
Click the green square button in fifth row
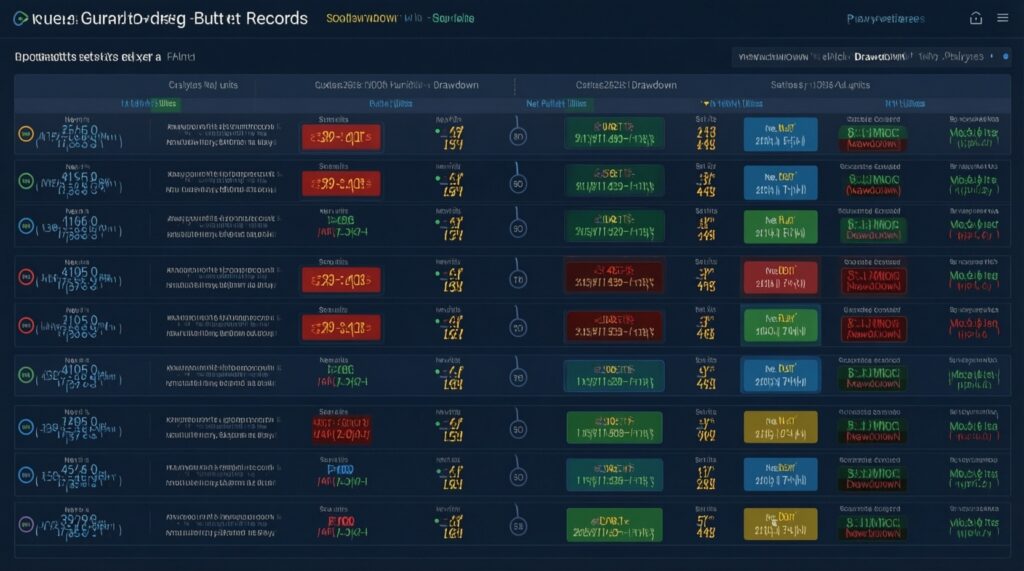pyautogui.click(x=780, y=325)
